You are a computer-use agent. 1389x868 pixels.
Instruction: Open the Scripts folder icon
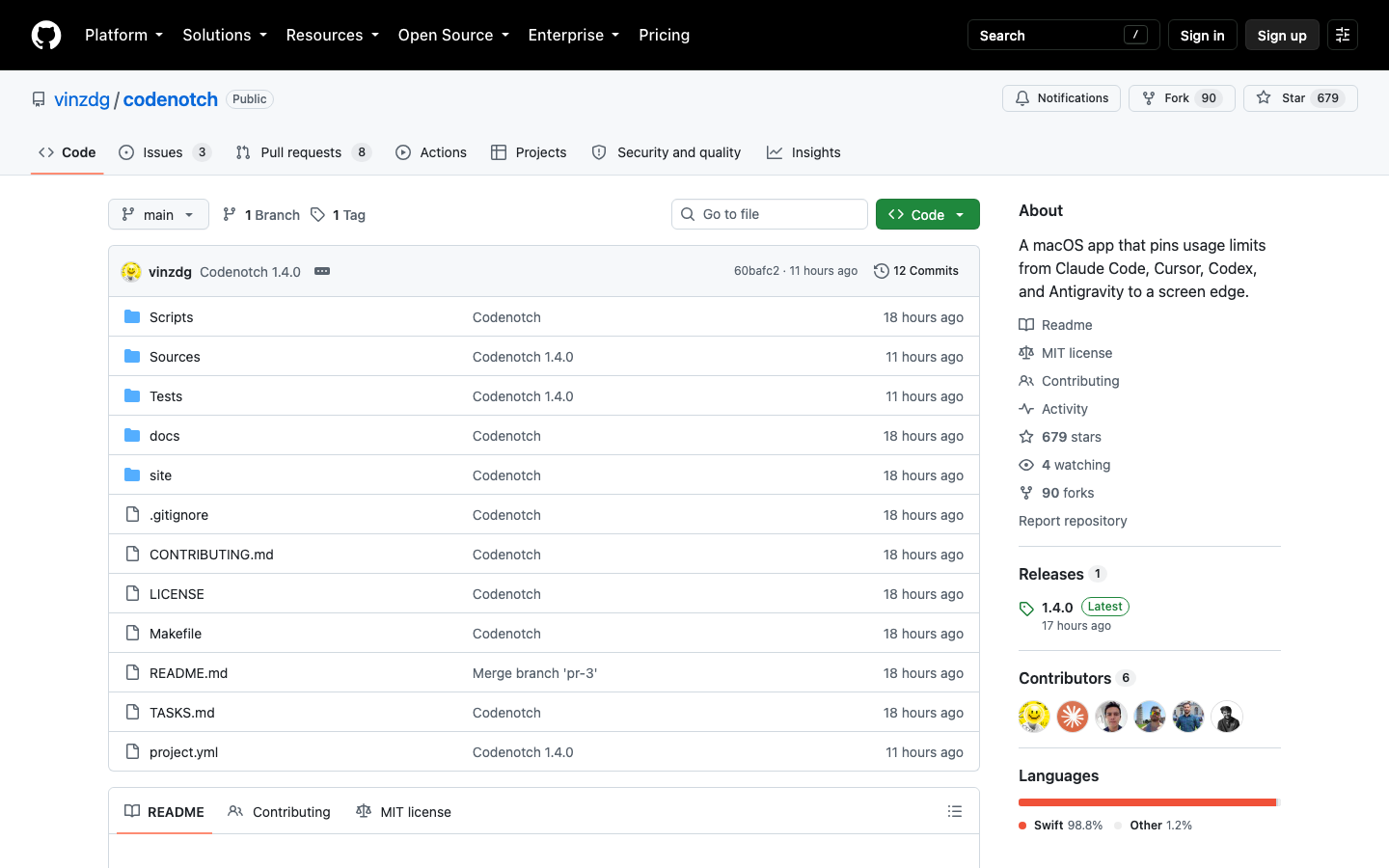pos(132,316)
